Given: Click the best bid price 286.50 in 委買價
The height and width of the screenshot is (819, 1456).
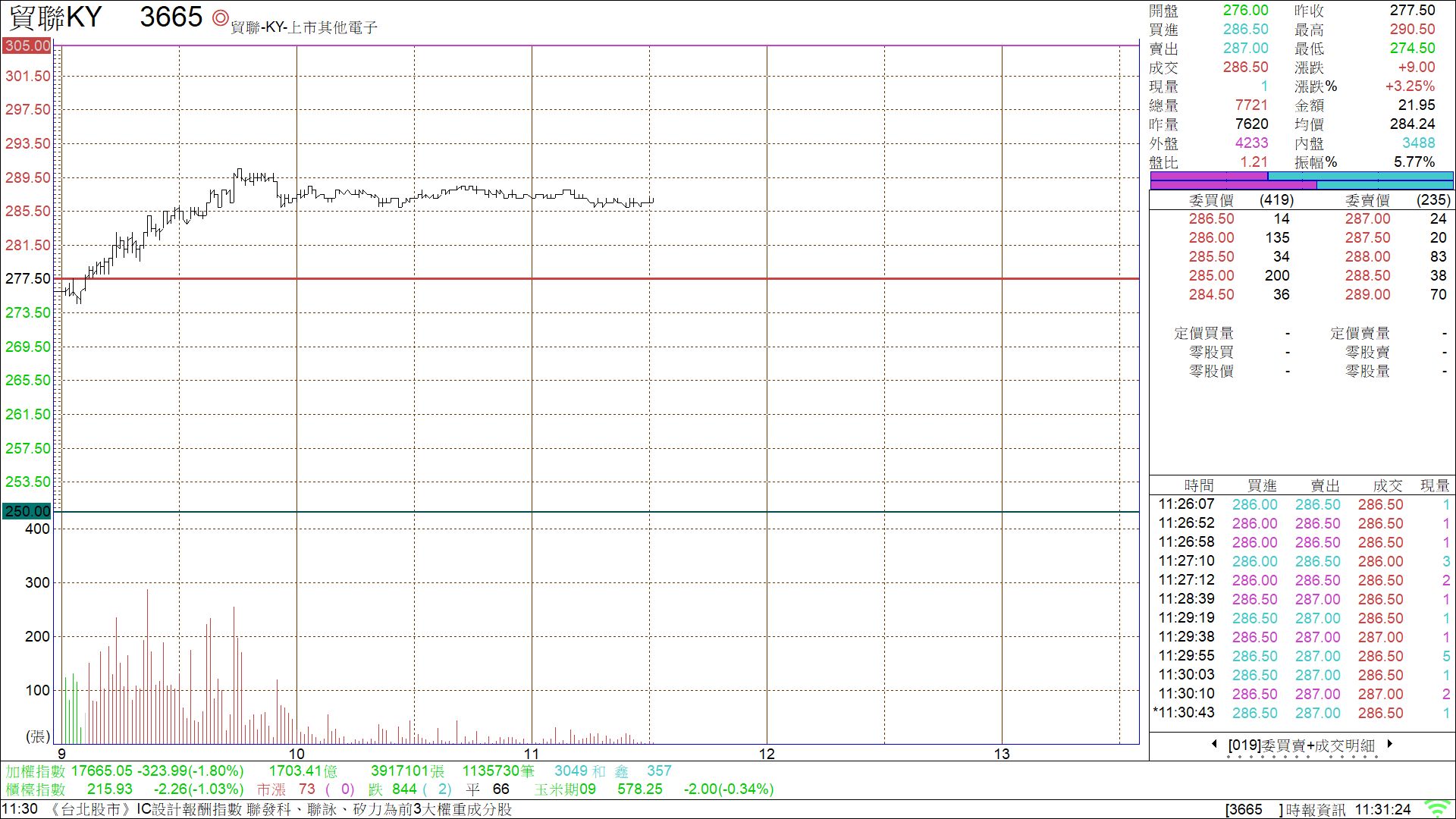Looking at the screenshot, I should pos(1211,219).
